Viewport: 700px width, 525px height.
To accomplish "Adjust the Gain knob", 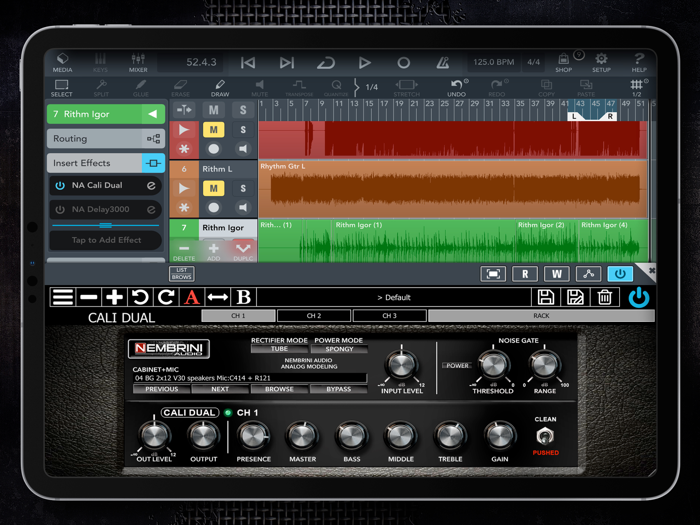I will (500, 436).
